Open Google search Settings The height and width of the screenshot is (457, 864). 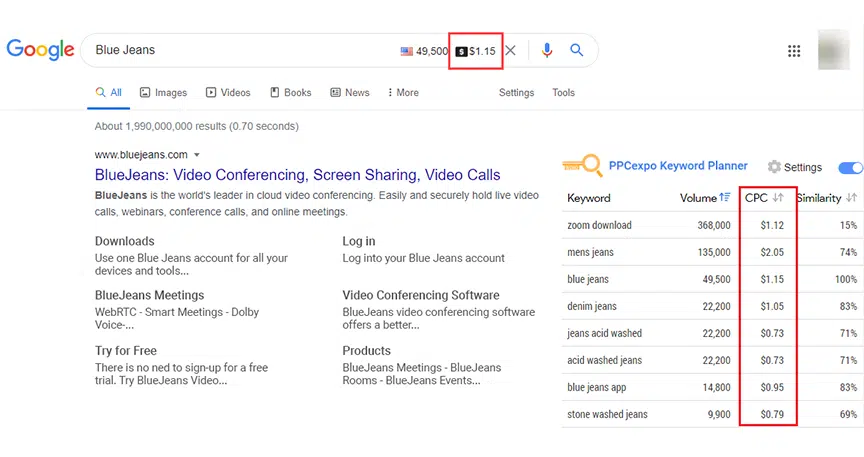click(516, 93)
